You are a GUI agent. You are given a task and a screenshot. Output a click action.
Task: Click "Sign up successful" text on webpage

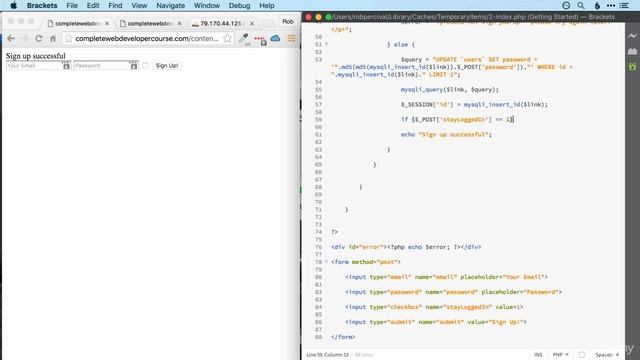(x=36, y=56)
